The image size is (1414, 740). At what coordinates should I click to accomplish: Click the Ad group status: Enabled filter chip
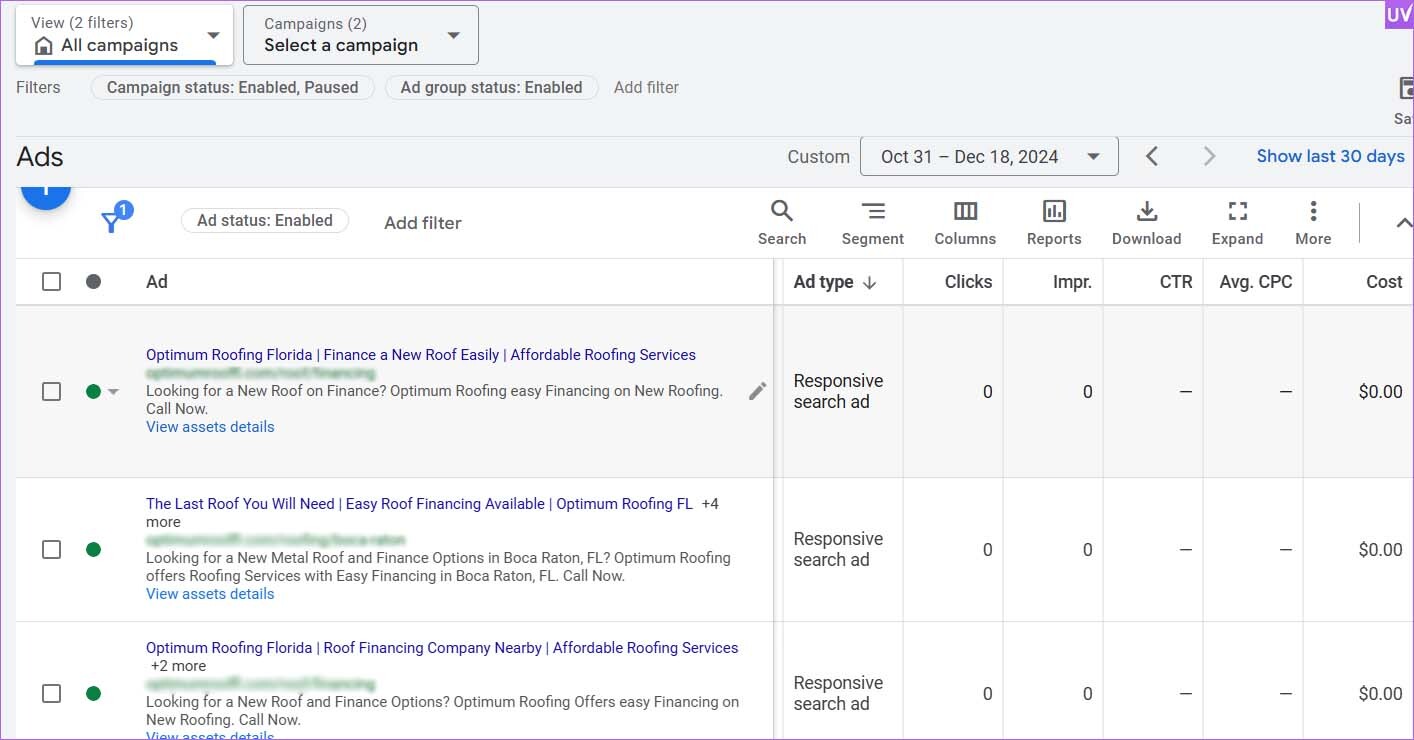(x=491, y=88)
